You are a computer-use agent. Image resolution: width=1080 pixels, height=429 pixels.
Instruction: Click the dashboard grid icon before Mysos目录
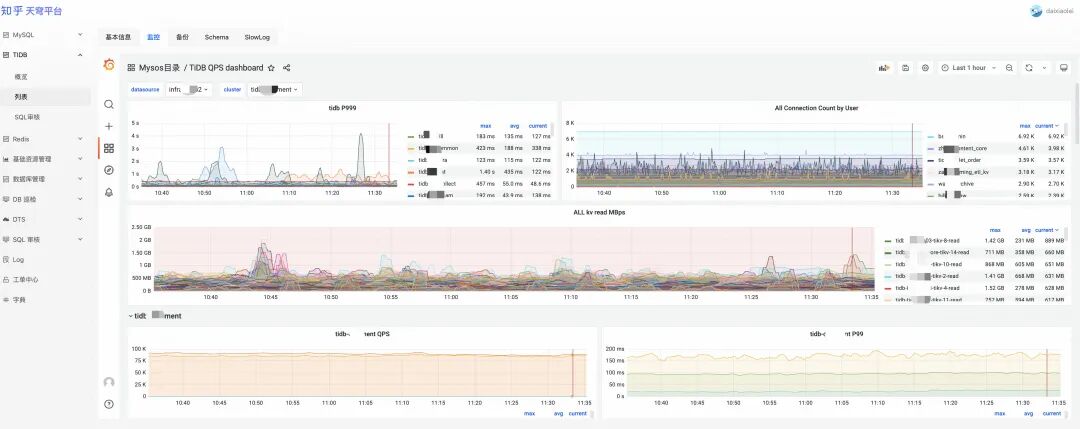pos(131,68)
